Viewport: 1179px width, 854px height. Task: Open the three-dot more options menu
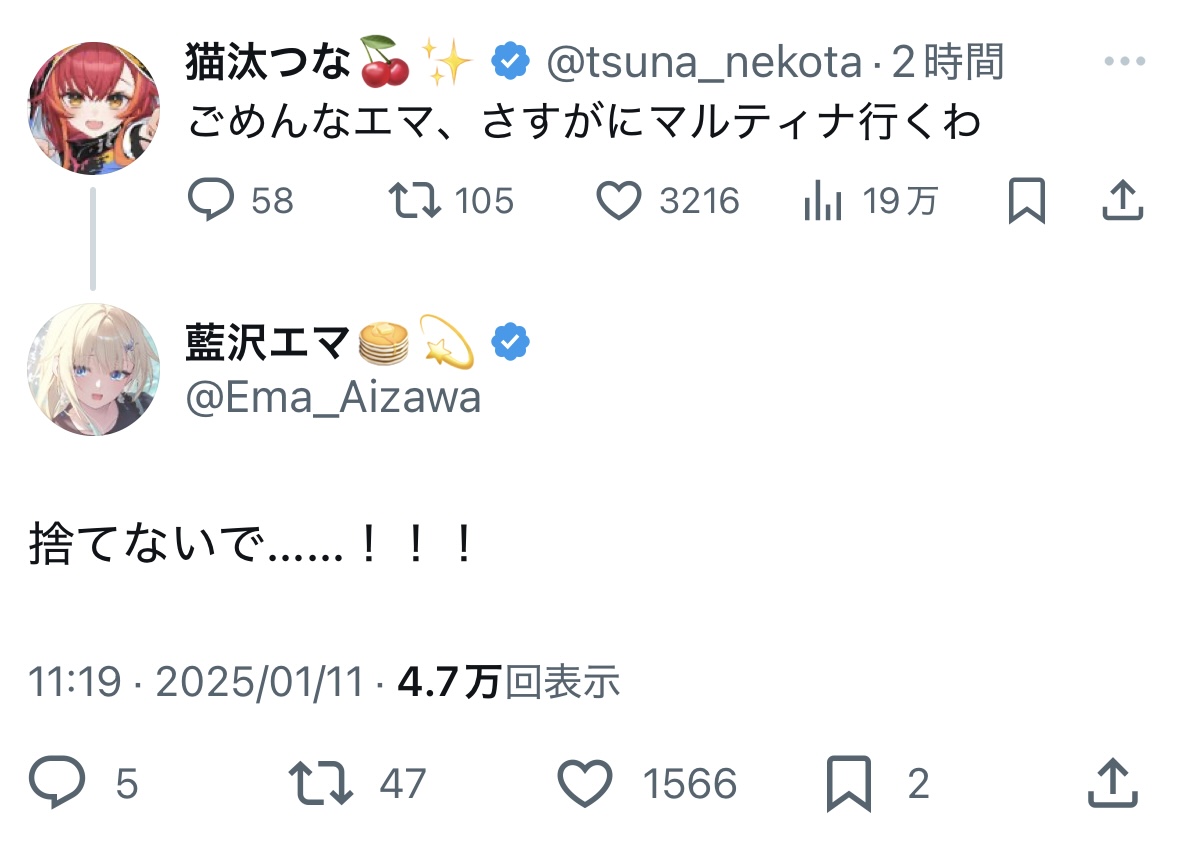click(x=1123, y=63)
